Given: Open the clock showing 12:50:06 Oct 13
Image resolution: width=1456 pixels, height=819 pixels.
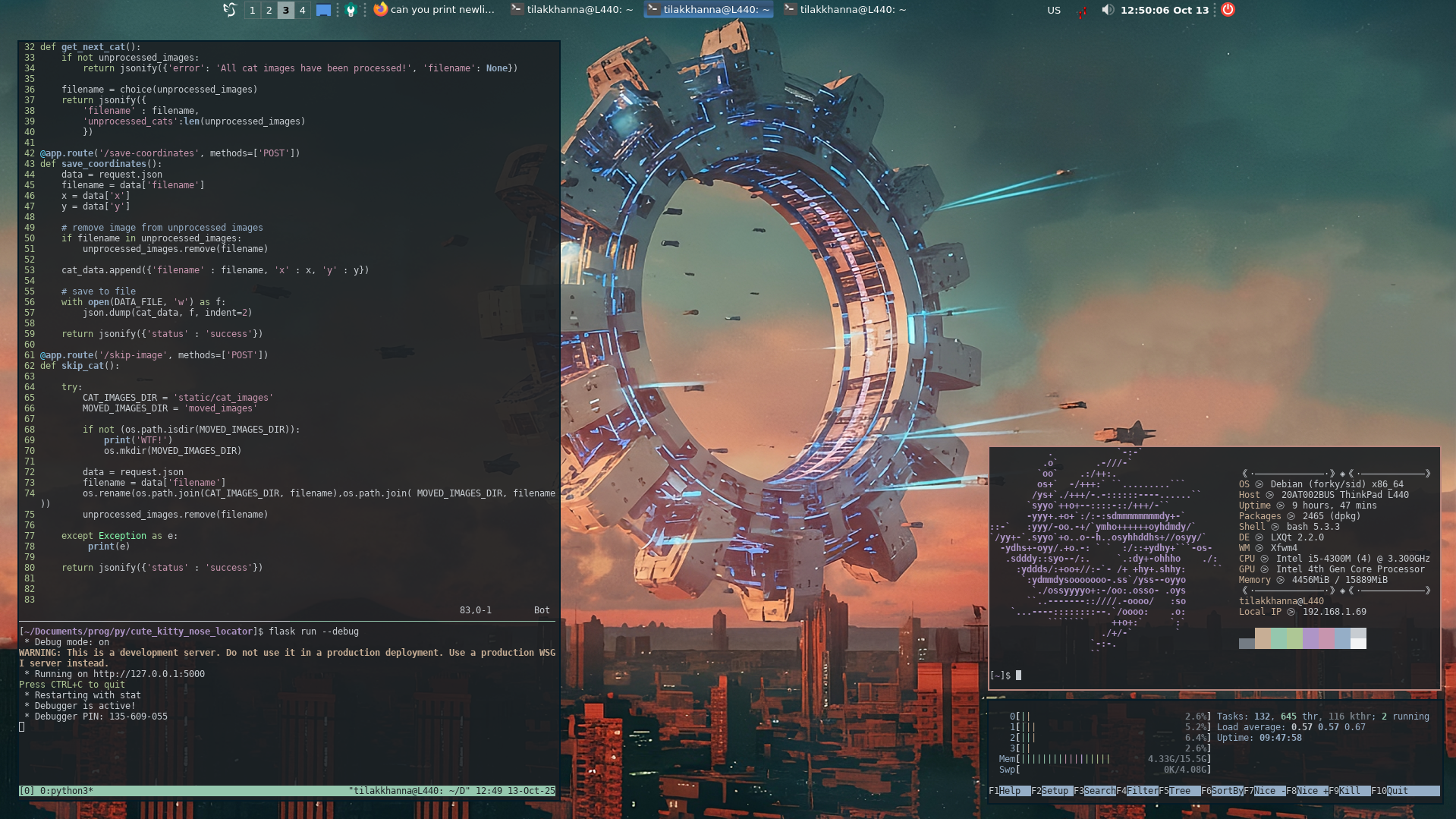Looking at the screenshot, I should point(1164,10).
